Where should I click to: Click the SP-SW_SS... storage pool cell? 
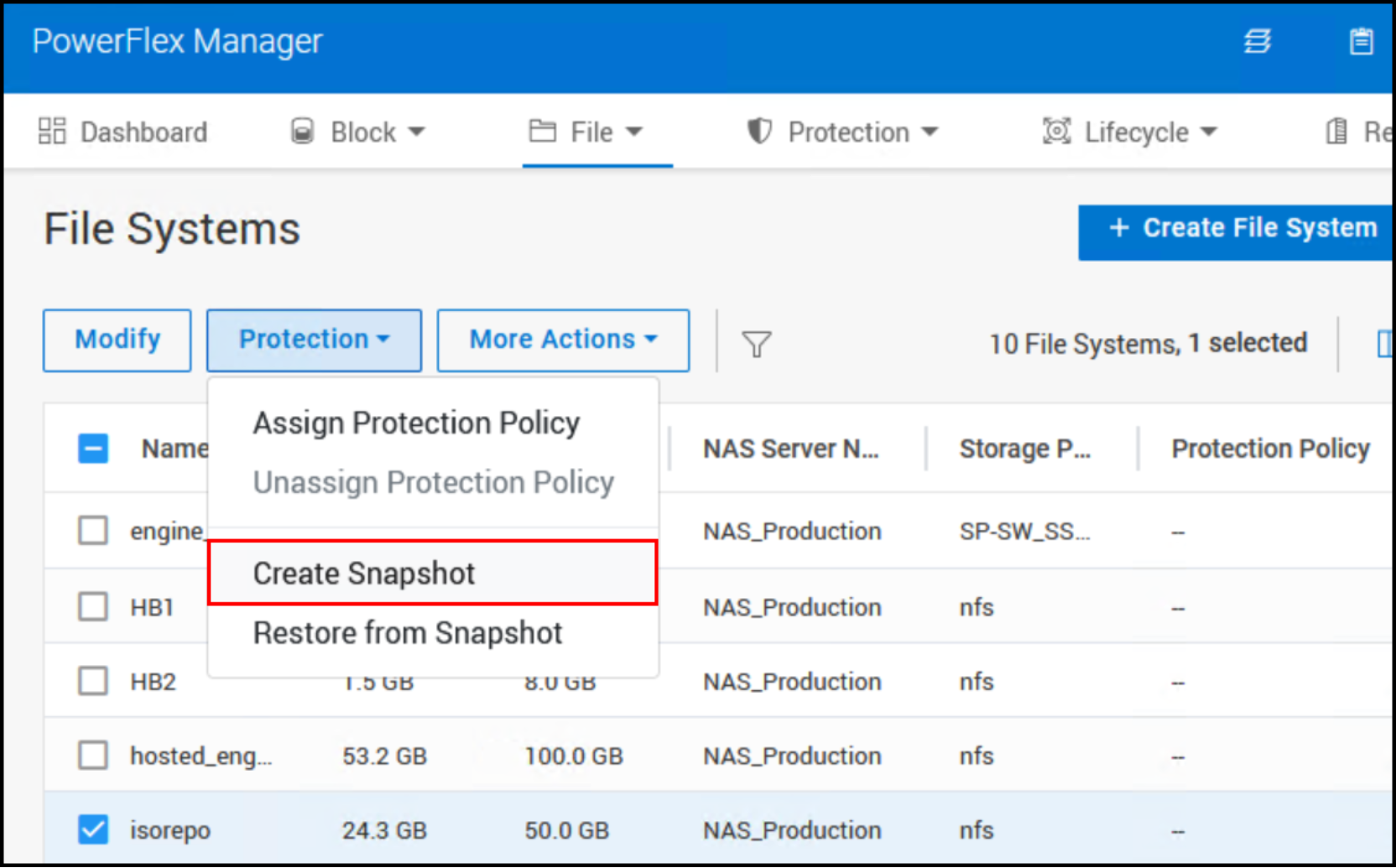click(1024, 531)
